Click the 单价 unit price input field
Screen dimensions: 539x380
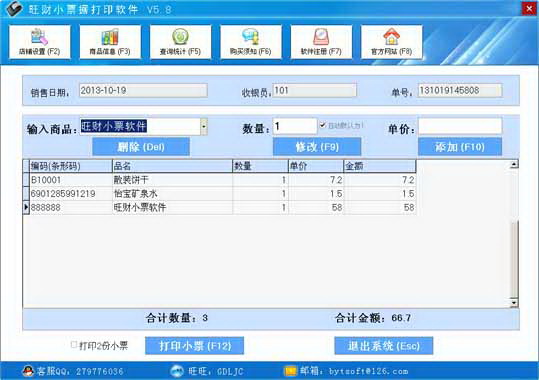coord(460,126)
